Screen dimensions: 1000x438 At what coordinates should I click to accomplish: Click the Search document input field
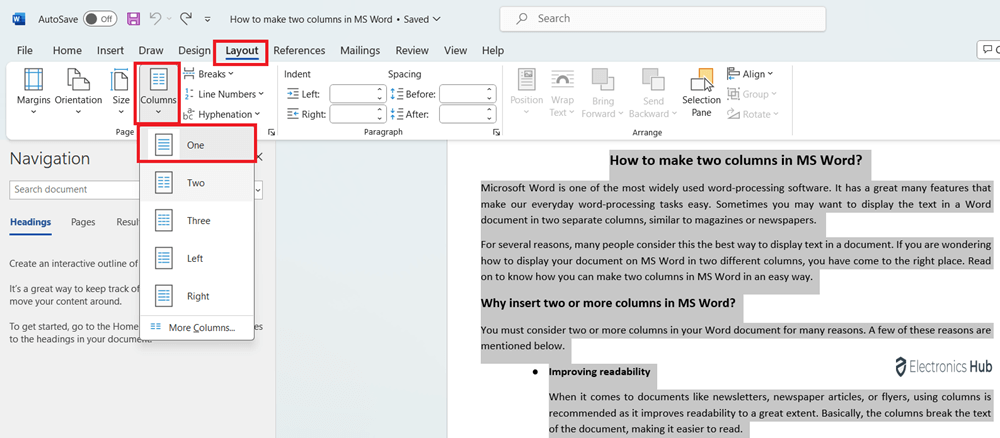(x=70, y=189)
